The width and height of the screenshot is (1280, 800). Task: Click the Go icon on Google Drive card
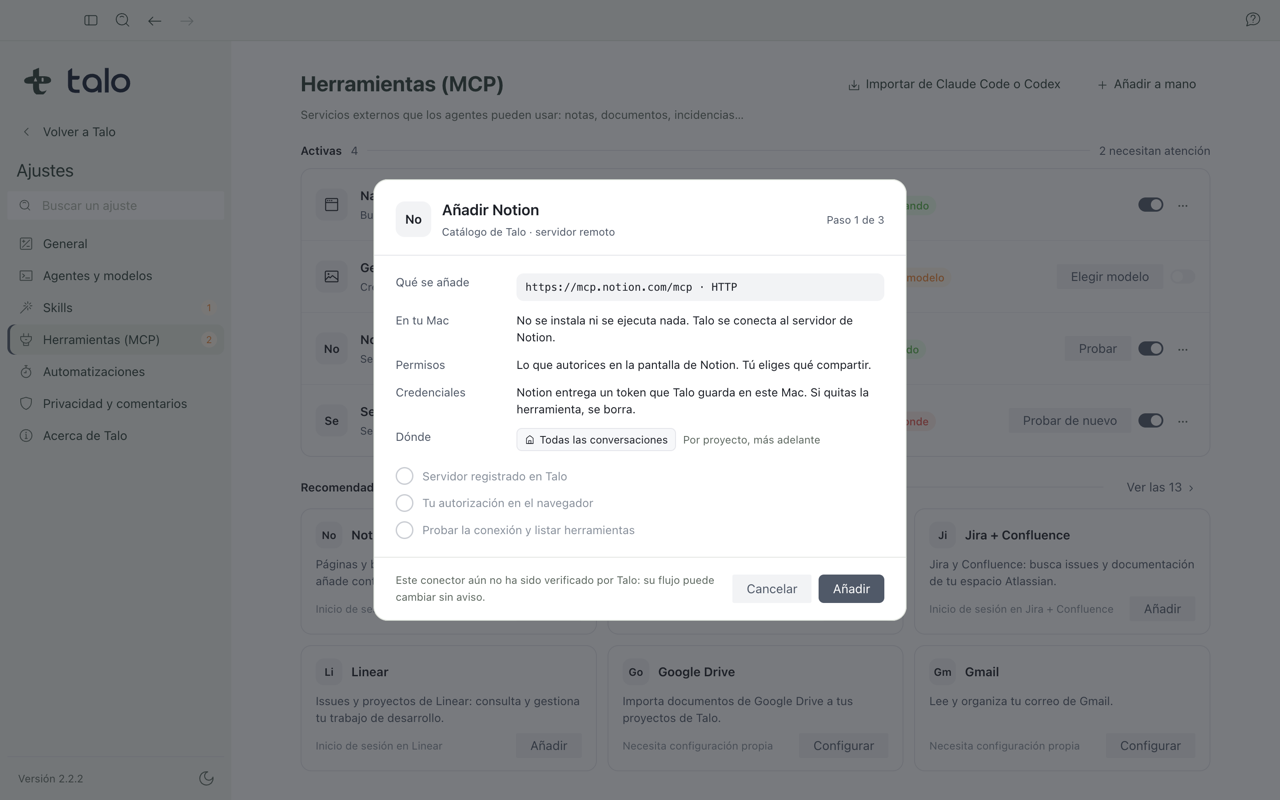pos(635,672)
